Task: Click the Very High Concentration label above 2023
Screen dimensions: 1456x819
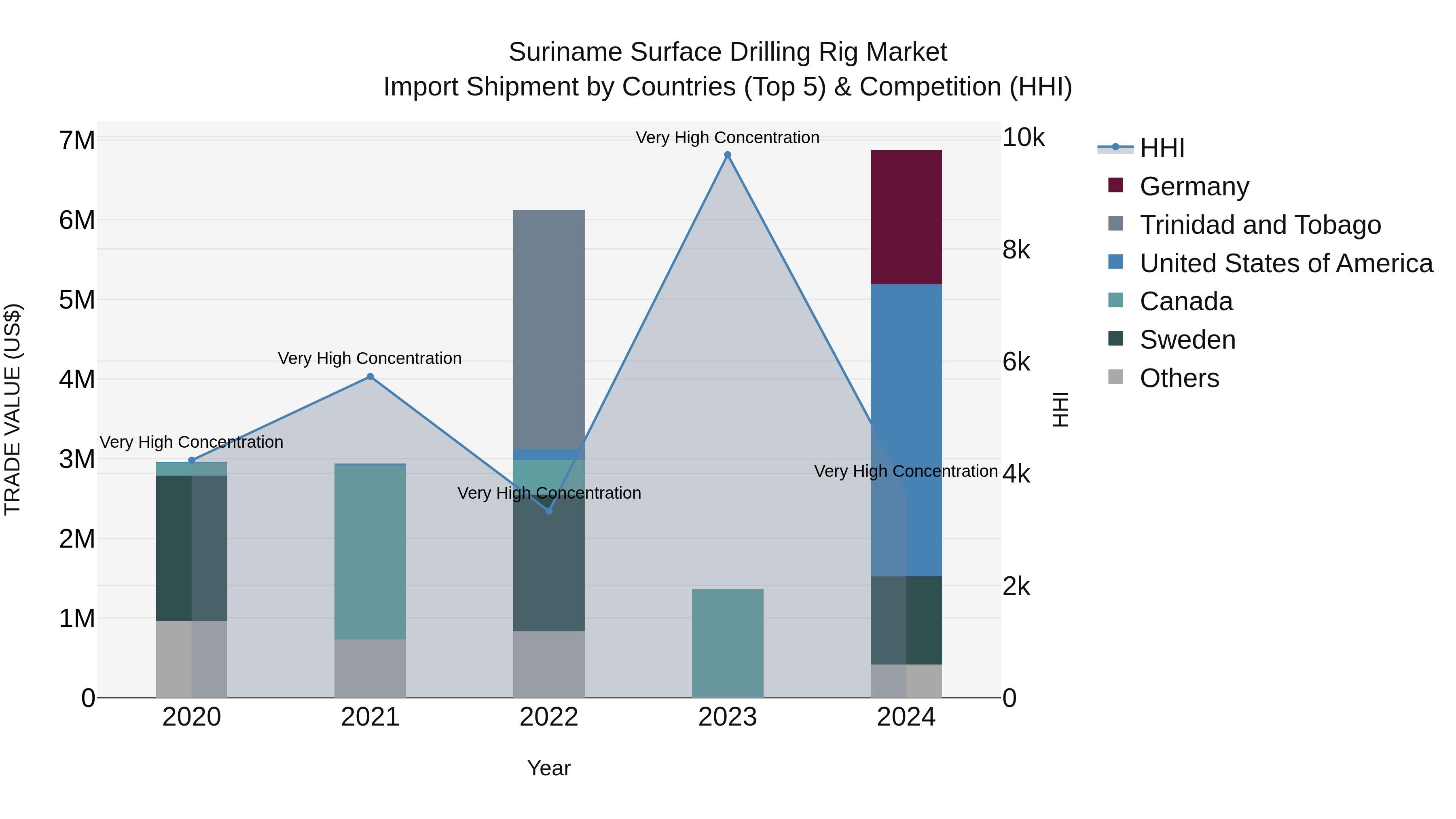Action: tap(728, 138)
